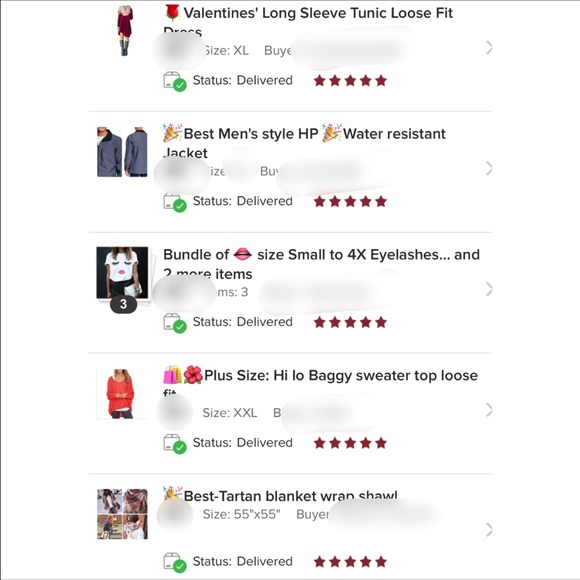Open the Tartan blanket wrap shawl chevron

pyautogui.click(x=489, y=530)
